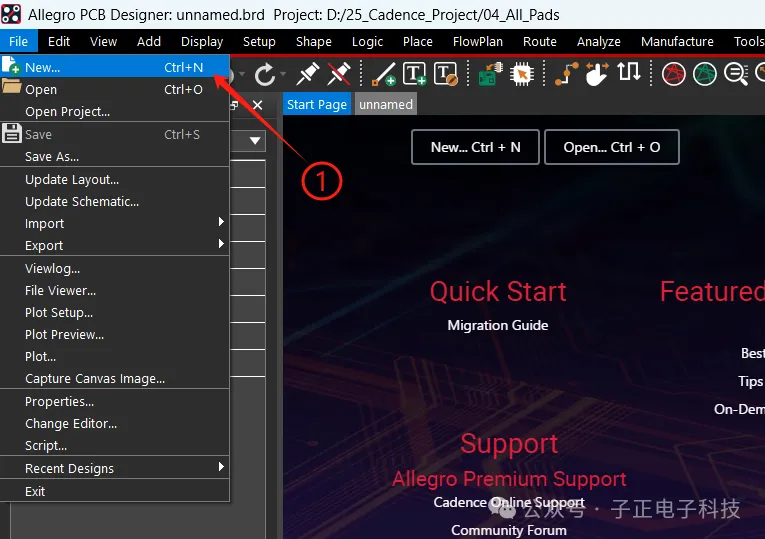Click the red Unrats All icon

click(x=674, y=74)
